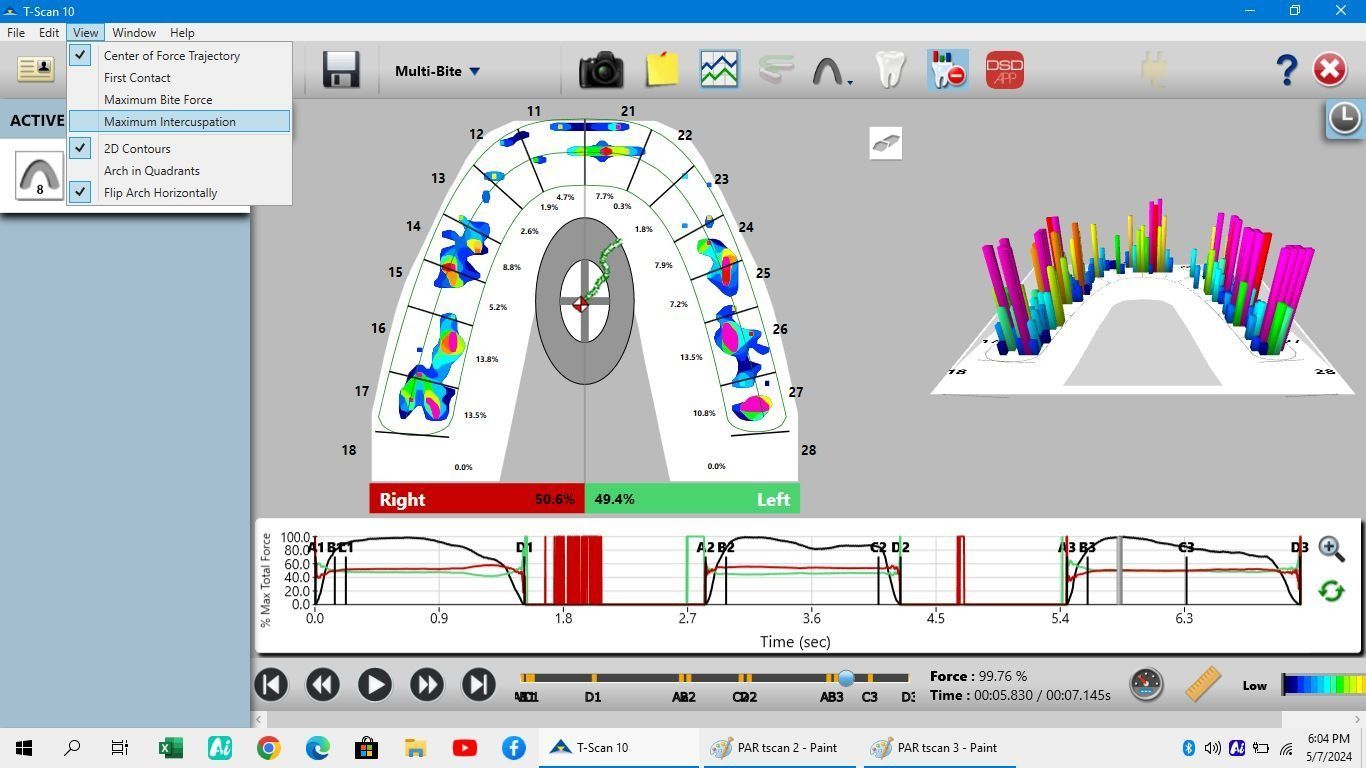Open the Edit menu
1366x768 pixels.
click(x=49, y=33)
